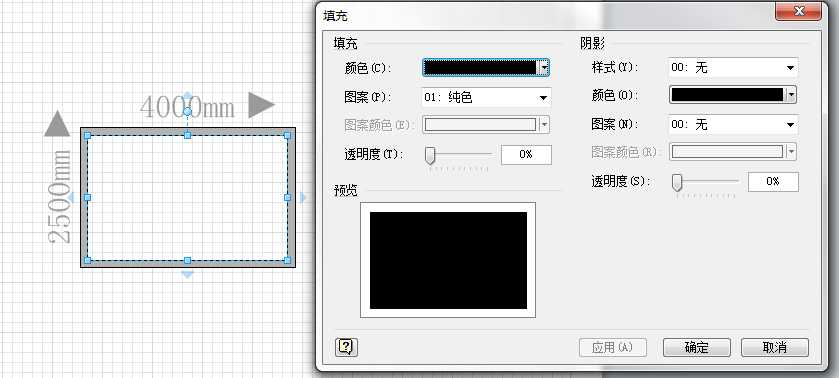Viewport: 839px width, 378px height.
Task: Click the black preview thumbnail under 预览
Action: (448, 260)
